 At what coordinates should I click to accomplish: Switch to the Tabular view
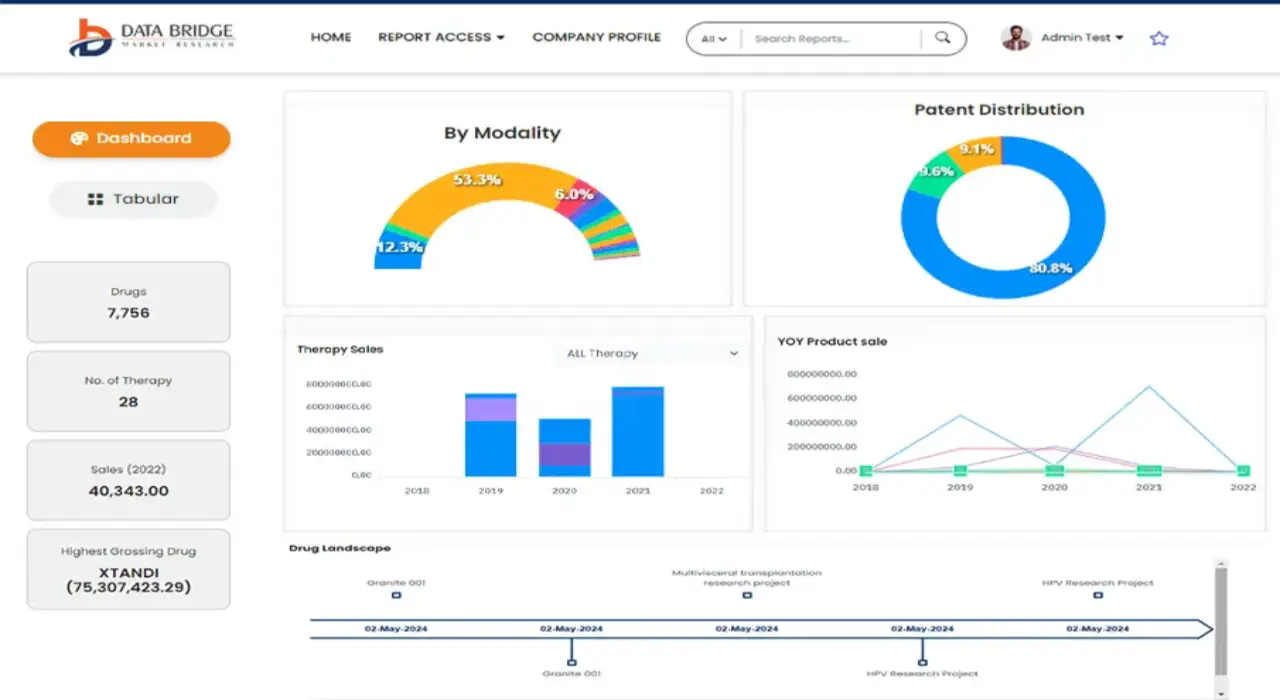133,199
